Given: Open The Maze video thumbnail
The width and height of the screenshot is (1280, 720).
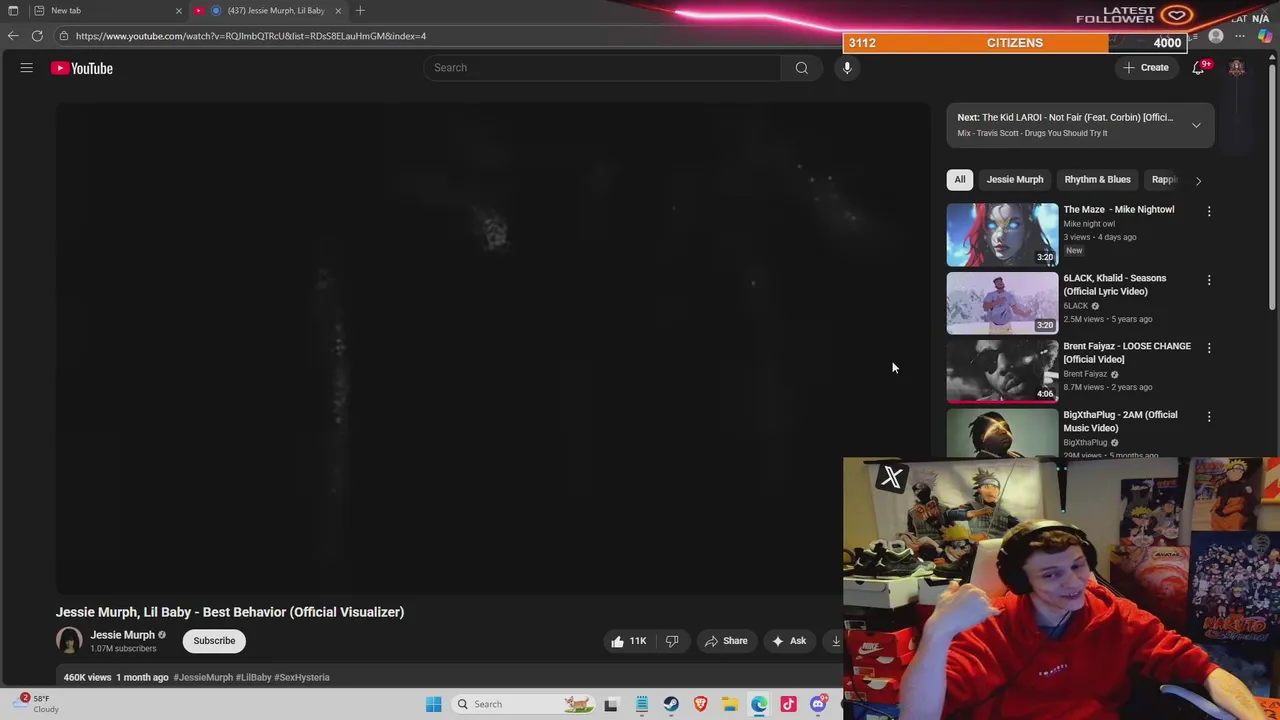Looking at the screenshot, I should (1002, 235).
